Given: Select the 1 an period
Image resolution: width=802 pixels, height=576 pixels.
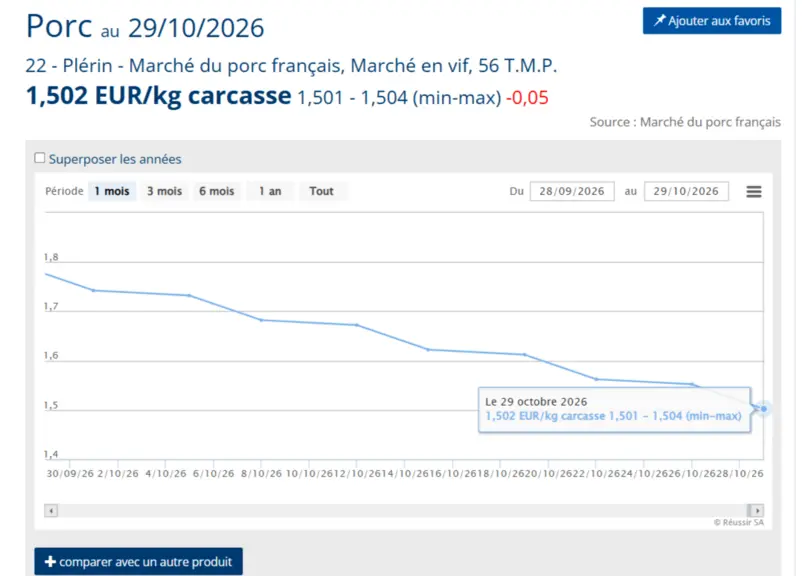Looking at the screenshot, I should 270,191.
